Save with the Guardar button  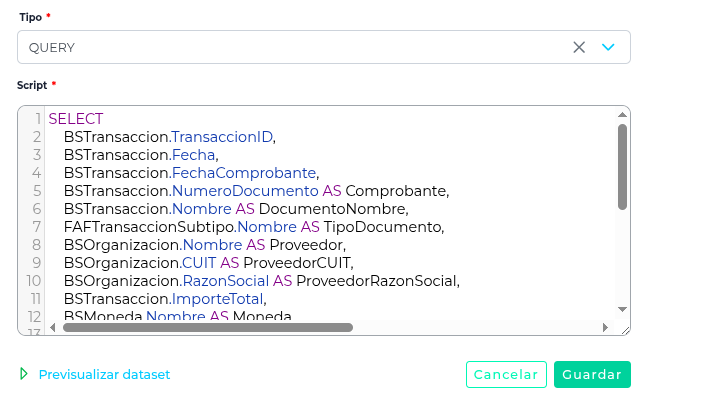(592, 374)
